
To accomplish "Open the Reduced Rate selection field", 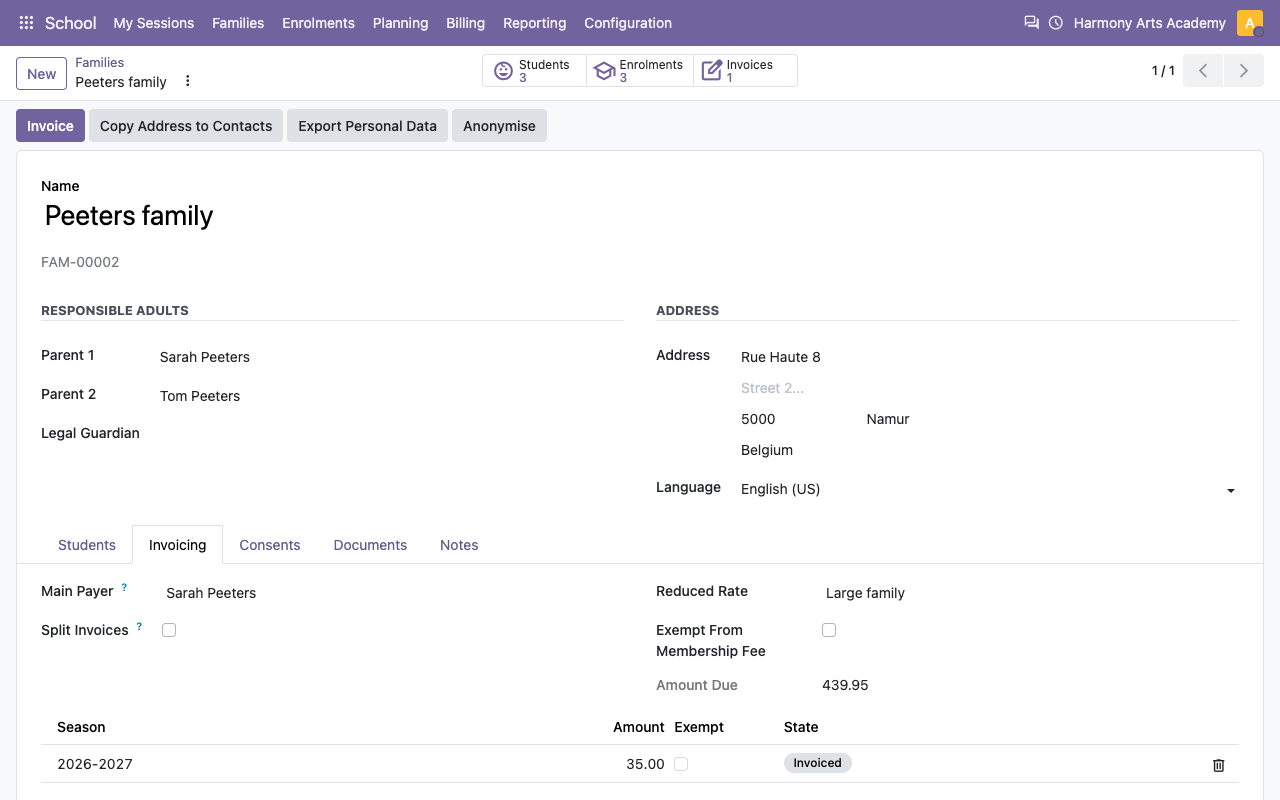I will pyautogui.click(x=1030, y=593).
